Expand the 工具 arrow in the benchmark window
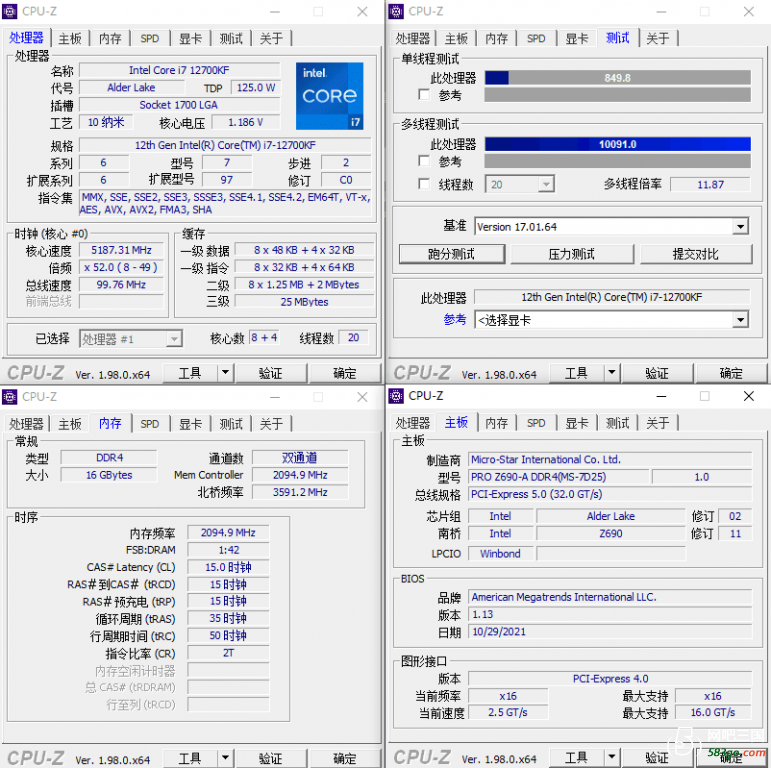The image size is (771, 768). click(x=612, y=373)
